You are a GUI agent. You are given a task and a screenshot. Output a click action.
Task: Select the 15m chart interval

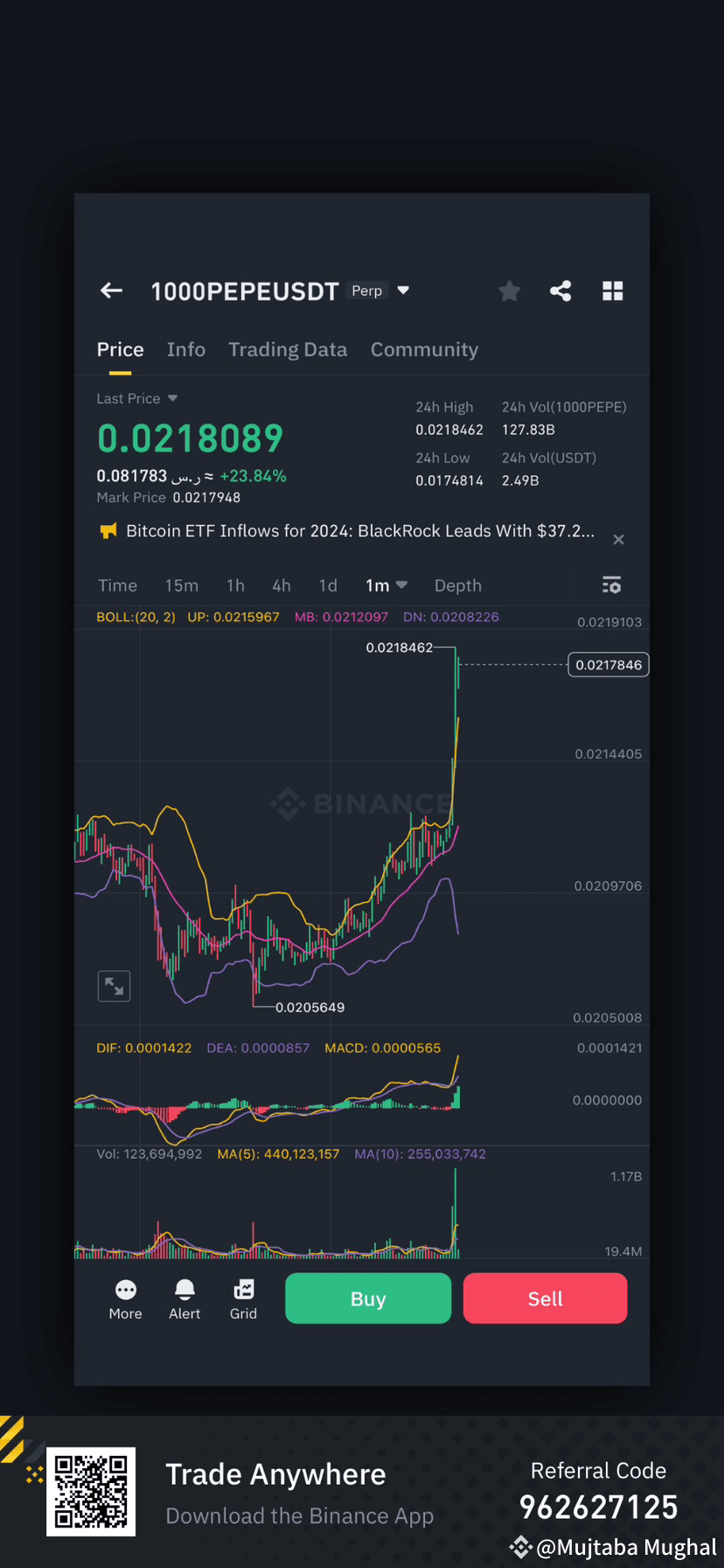pos(182,585)
